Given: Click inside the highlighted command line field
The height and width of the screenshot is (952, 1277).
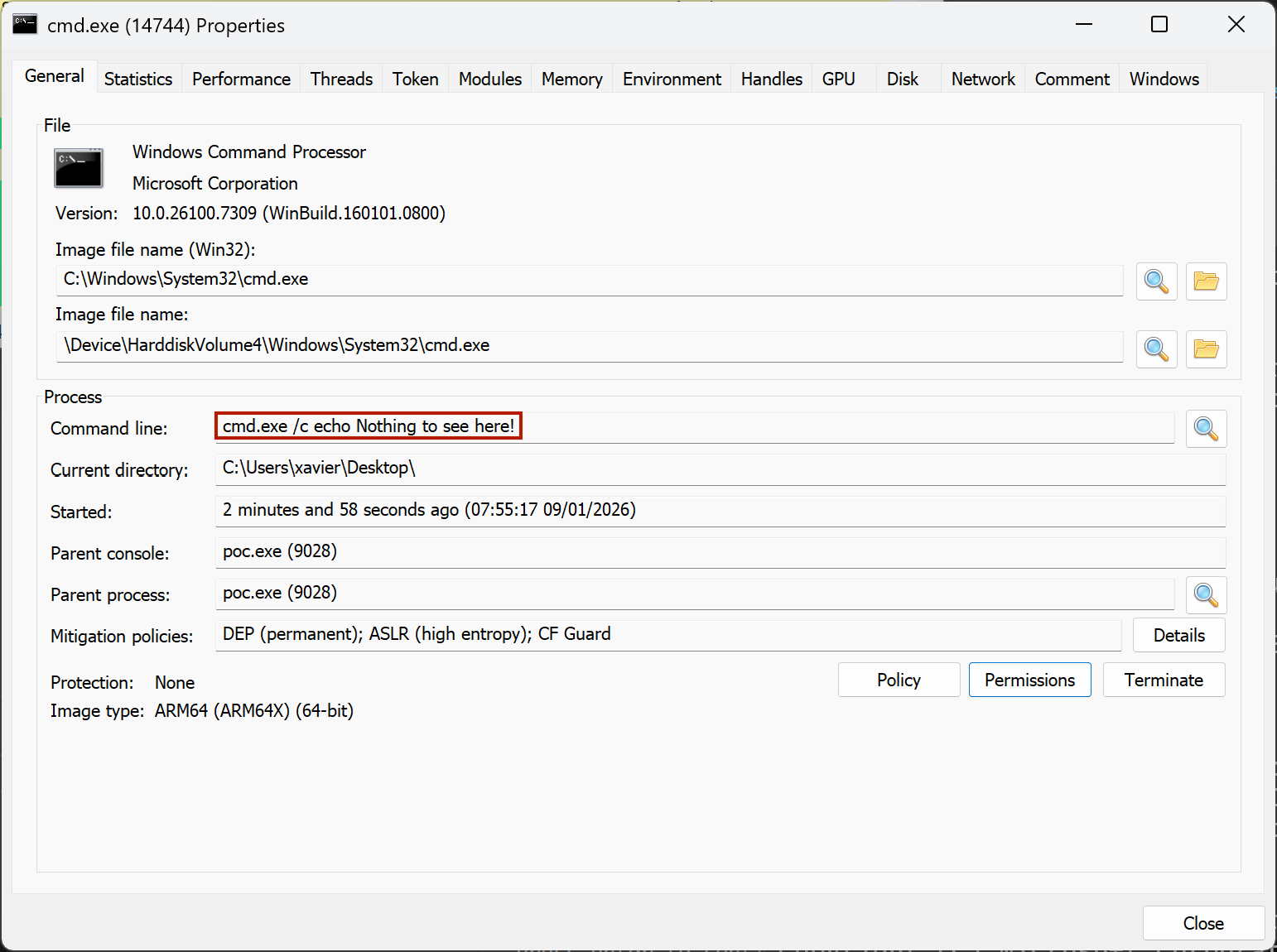Looking at the screenshot, I should (x=368, y=426).
